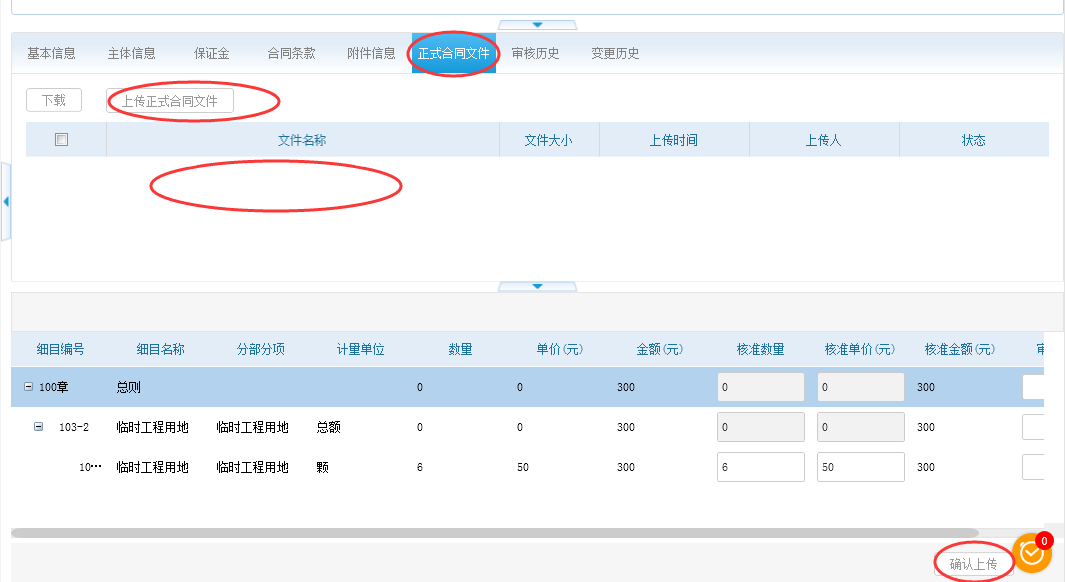View the 审核历史 tab
This screenshot has width=1065, height=582.
coord(535,54)
